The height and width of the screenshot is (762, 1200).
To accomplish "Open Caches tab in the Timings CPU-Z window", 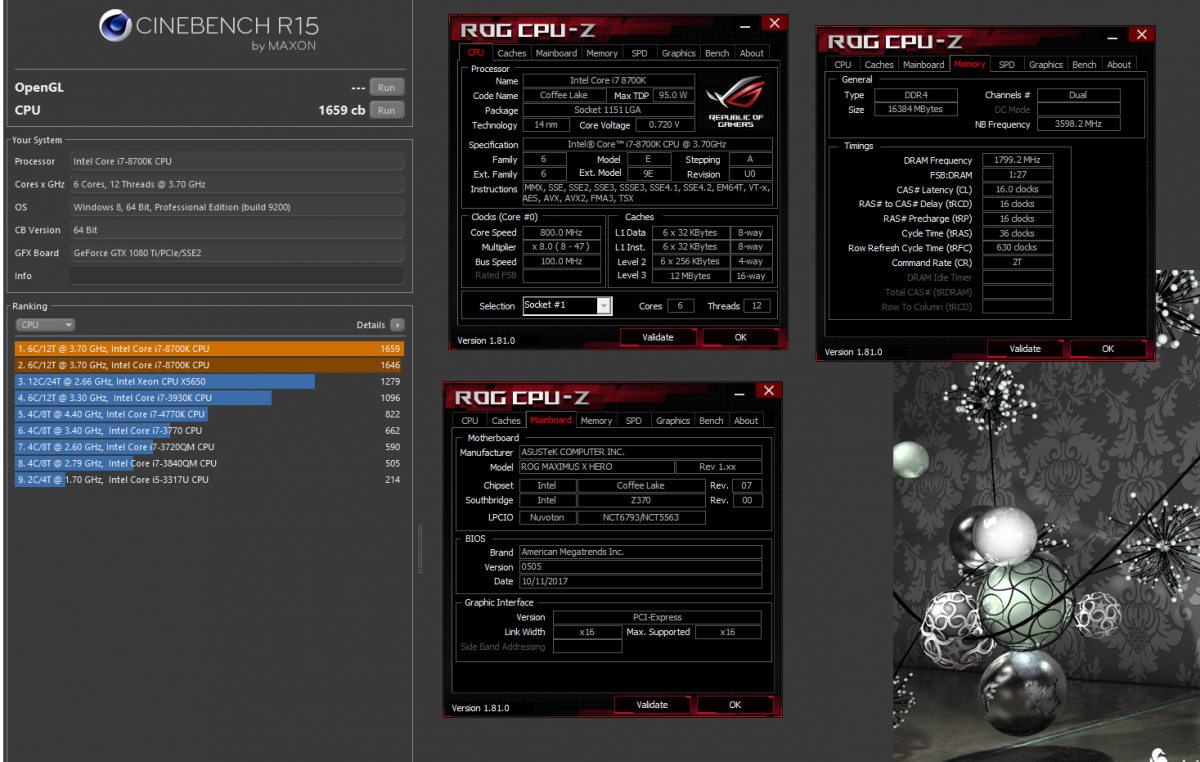I will [x=879, y=64].
